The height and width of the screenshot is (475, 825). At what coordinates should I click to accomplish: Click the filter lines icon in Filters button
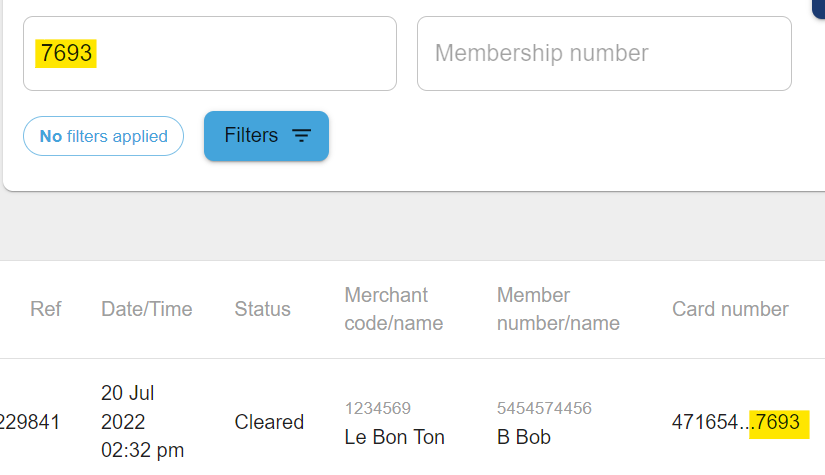pos(301,136)
